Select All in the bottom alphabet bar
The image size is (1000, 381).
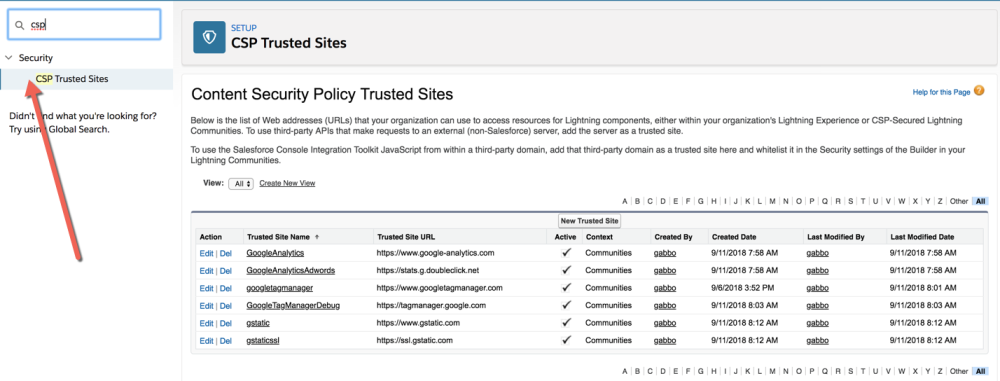[x=980, y=371]
